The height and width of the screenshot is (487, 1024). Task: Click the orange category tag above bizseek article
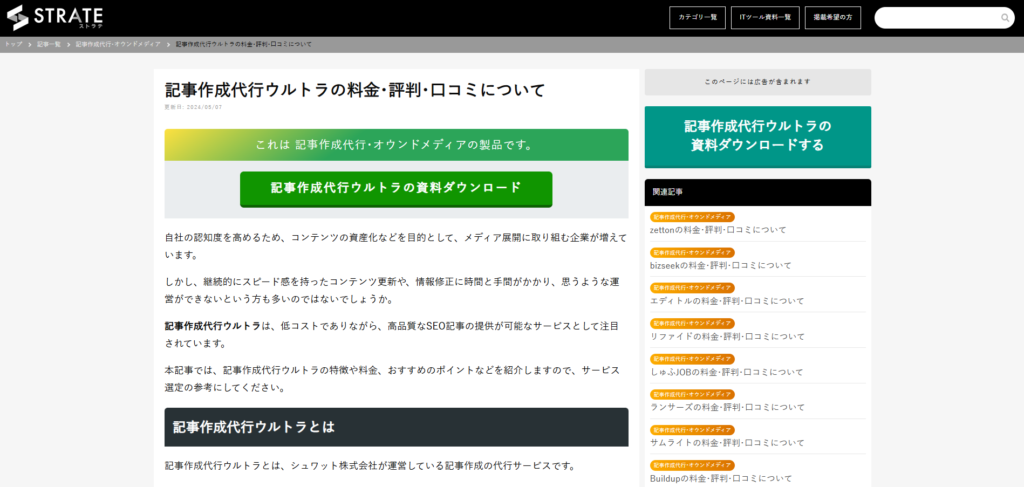tap(692, 253)
